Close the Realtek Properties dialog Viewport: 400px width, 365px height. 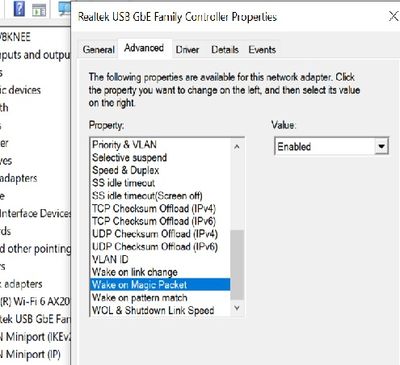393,16
